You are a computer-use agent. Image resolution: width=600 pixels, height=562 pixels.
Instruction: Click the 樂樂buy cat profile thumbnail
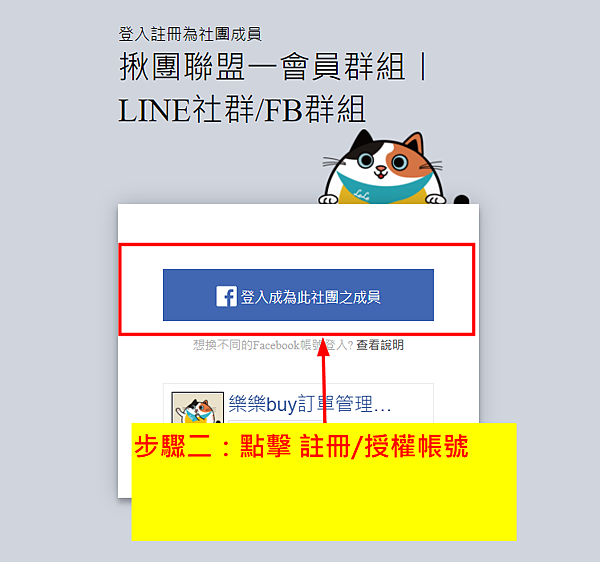tap(197, 408)
